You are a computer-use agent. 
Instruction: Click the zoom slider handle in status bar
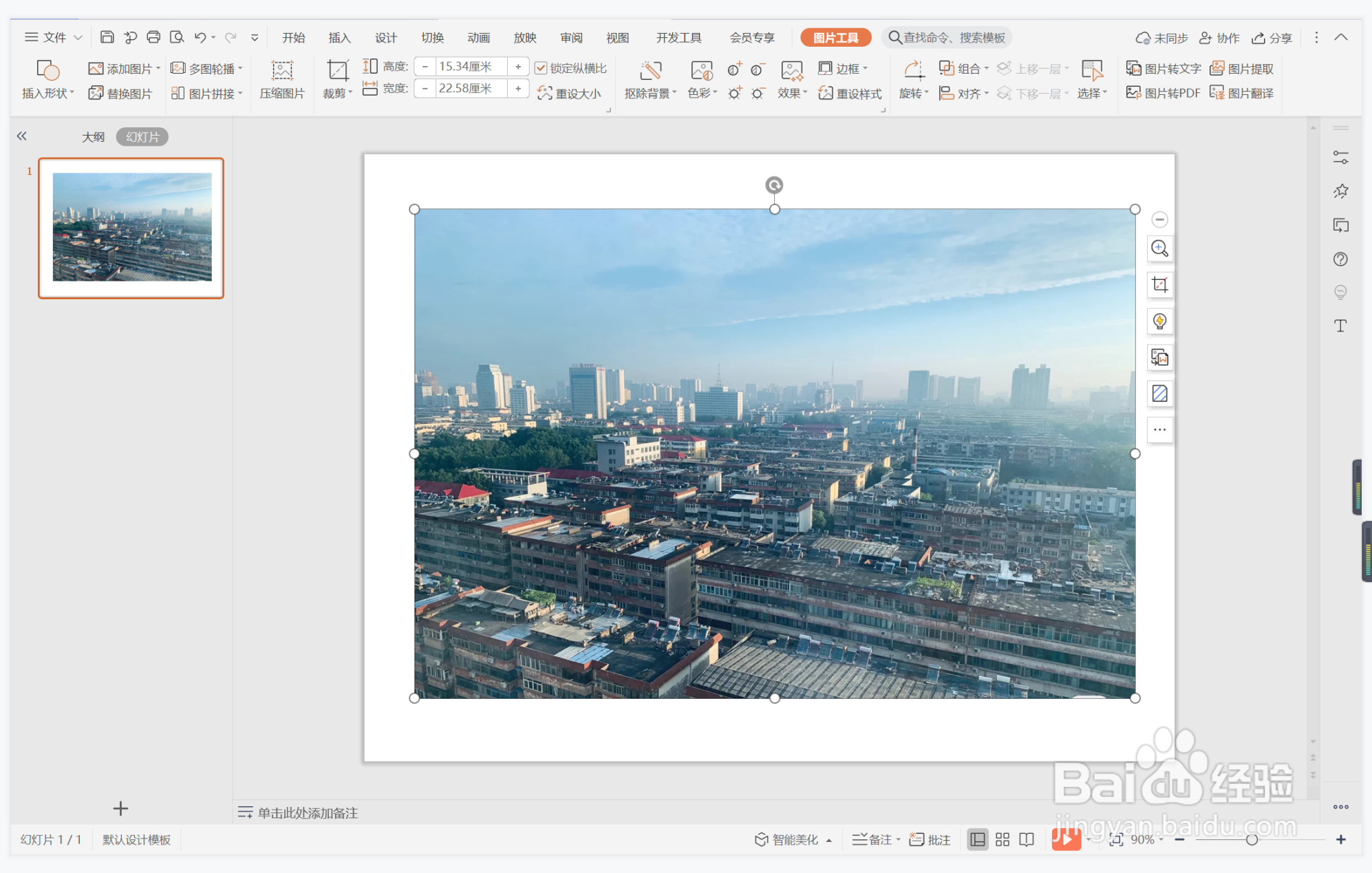pos(1252,839)
